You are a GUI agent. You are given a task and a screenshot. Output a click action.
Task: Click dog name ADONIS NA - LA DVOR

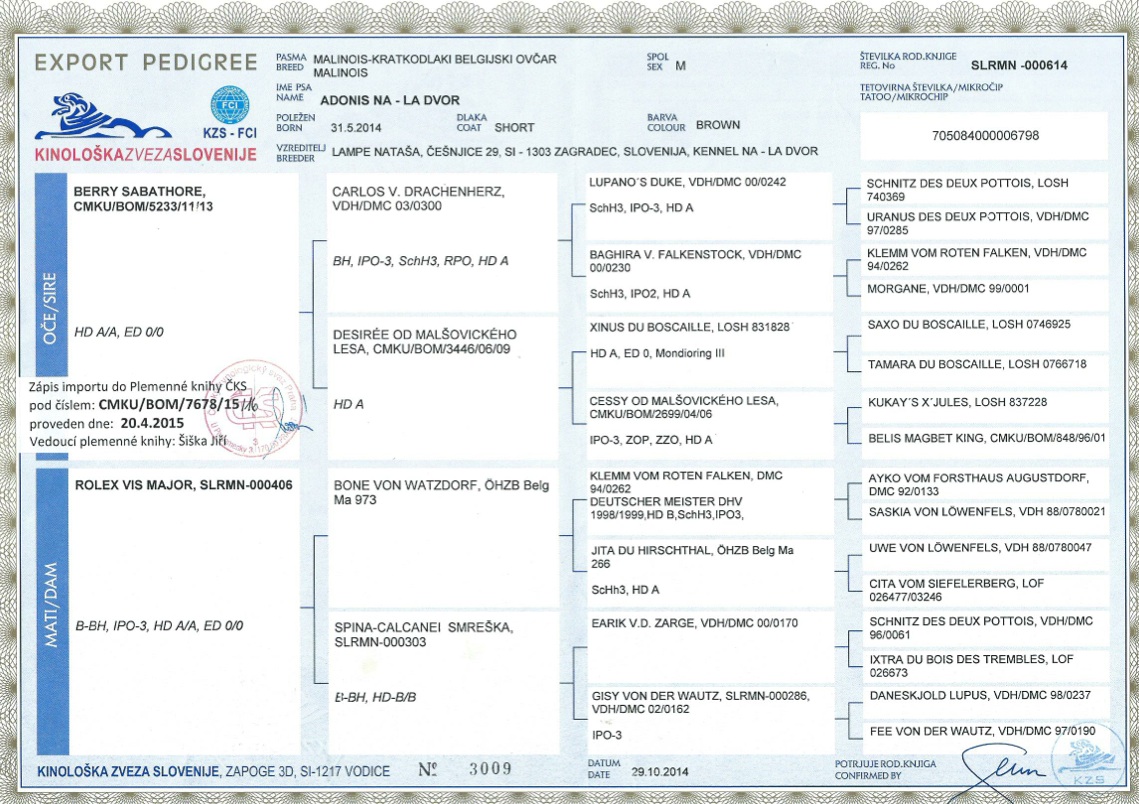pyautogui.click(x=390, y=100)
